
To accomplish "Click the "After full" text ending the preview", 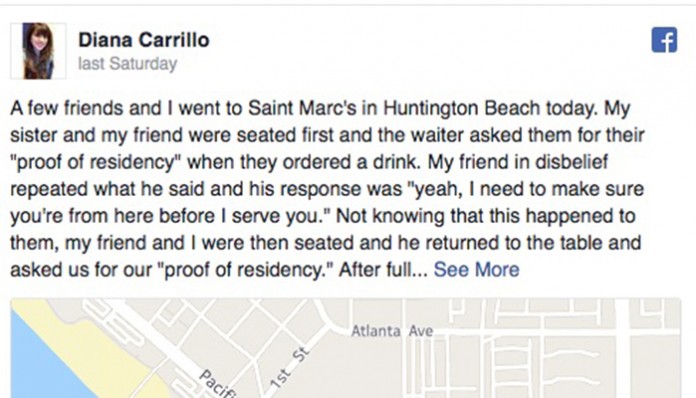I will click(375, 269).
